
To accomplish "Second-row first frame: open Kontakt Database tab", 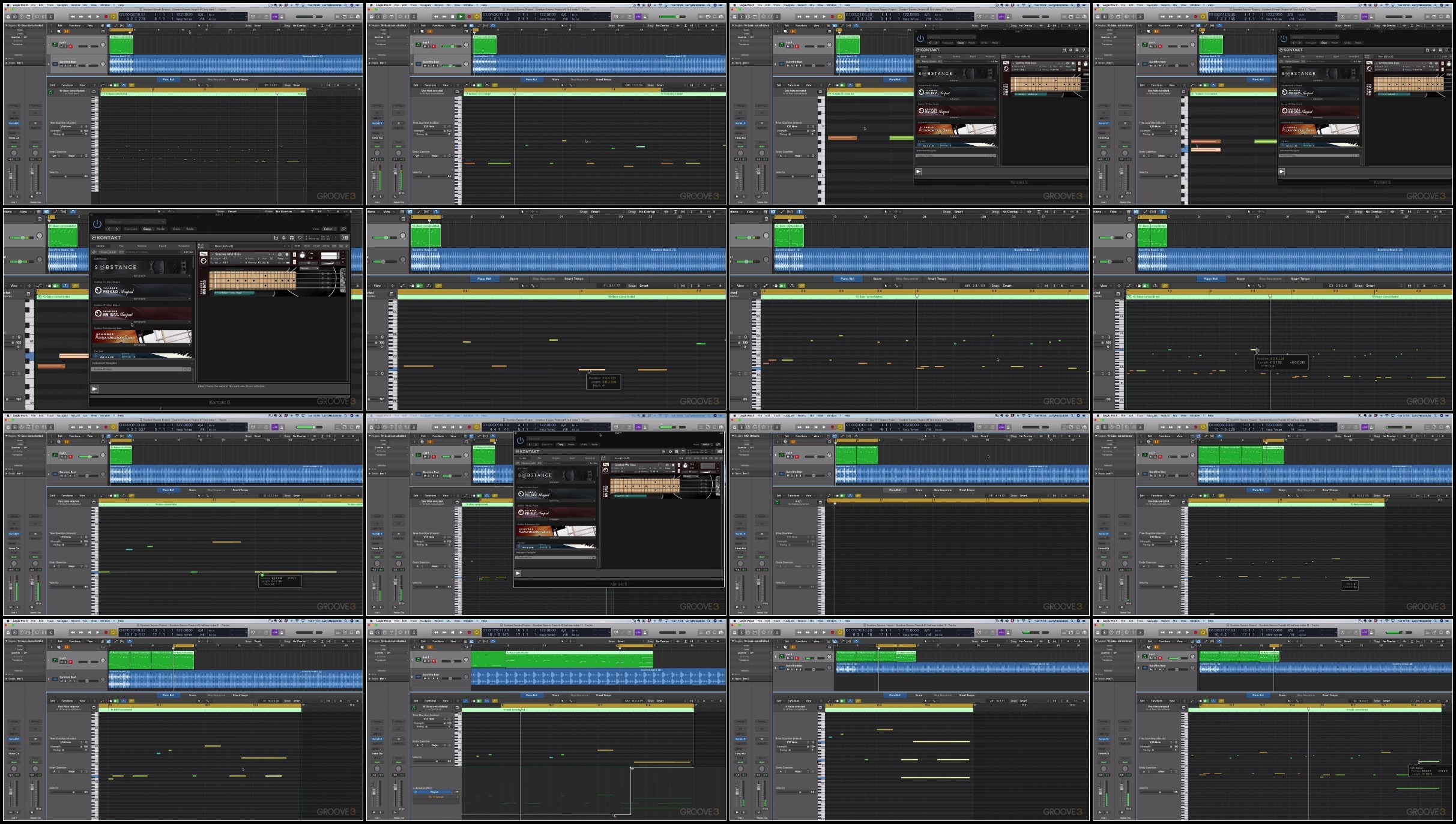I will [x=142, y=246].
